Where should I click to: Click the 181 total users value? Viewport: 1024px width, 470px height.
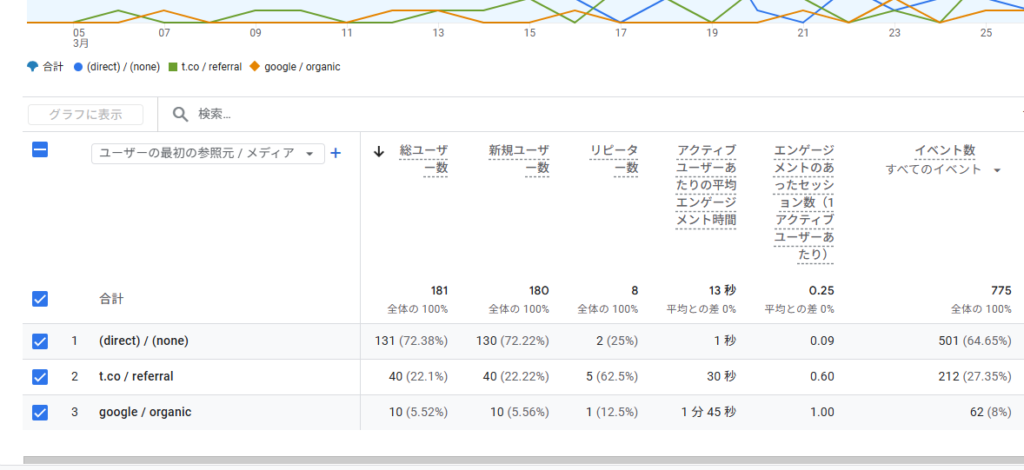pos(439,290)
